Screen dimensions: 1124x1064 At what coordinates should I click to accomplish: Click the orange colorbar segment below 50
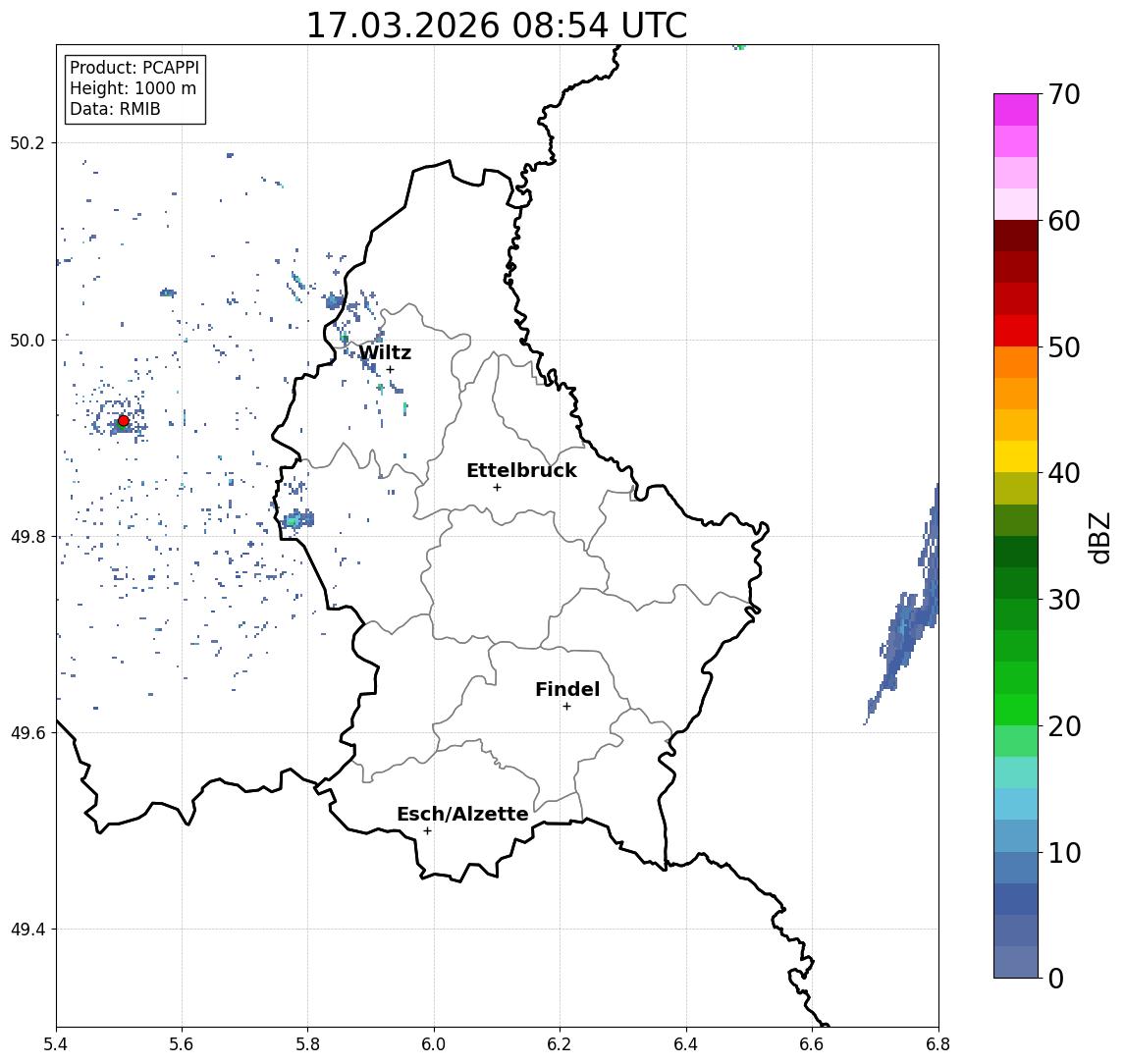[x=1016, y=362]
